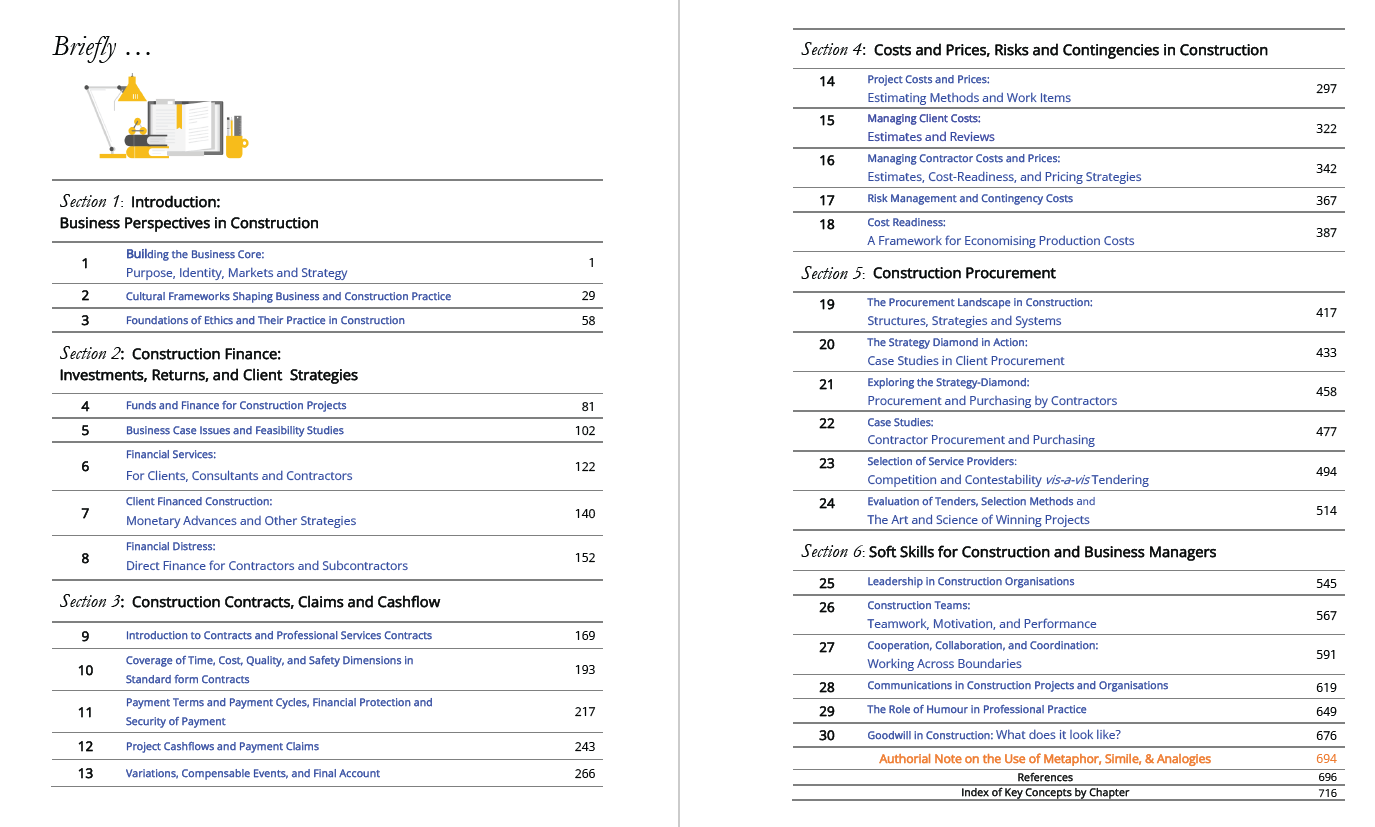Open Variations, Compensable Events, and Final Account

pos(252,774)
